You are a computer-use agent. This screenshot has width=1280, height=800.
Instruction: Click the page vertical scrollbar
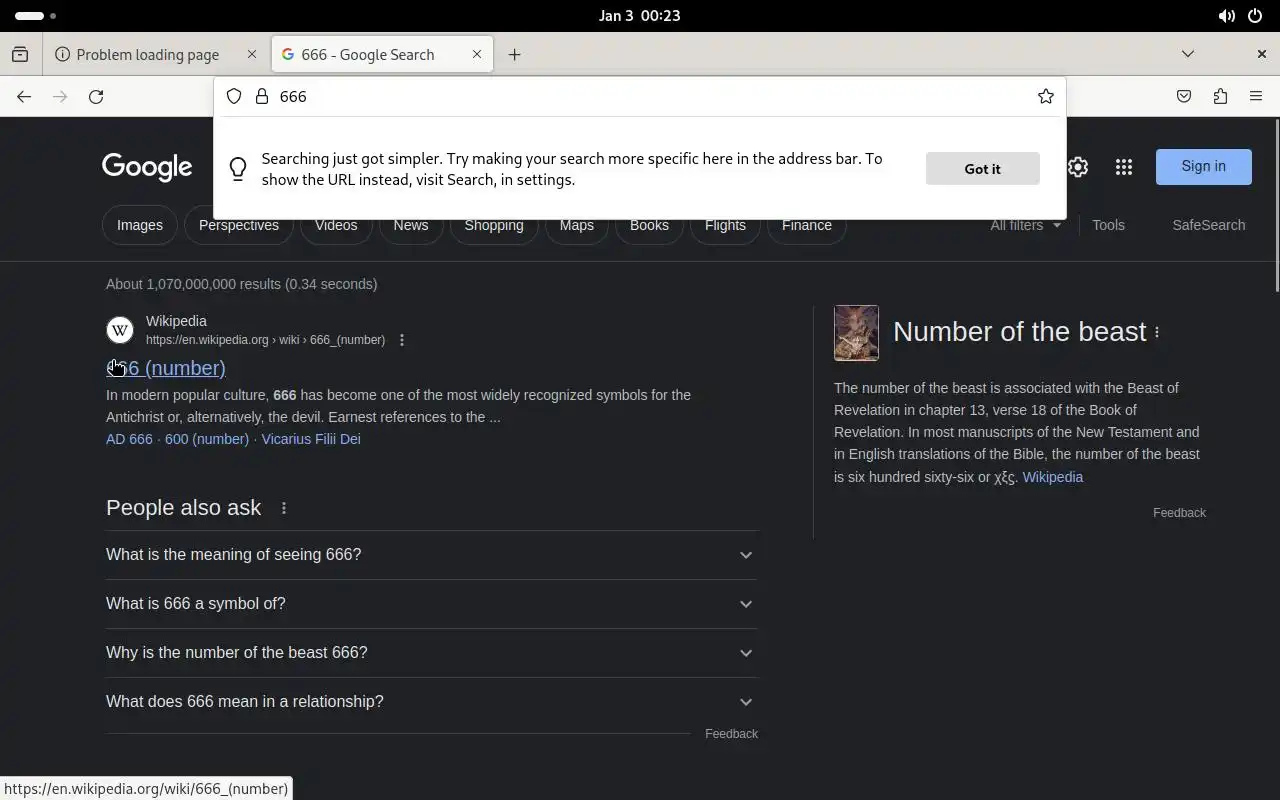click(x=1275, y=205)
